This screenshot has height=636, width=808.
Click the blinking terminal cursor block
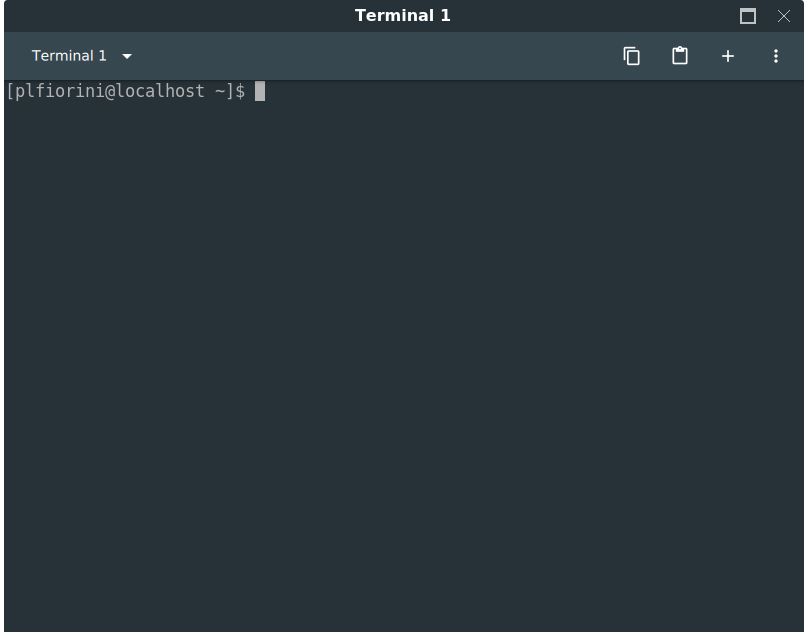pyautogui.click(x=261, y=91)
